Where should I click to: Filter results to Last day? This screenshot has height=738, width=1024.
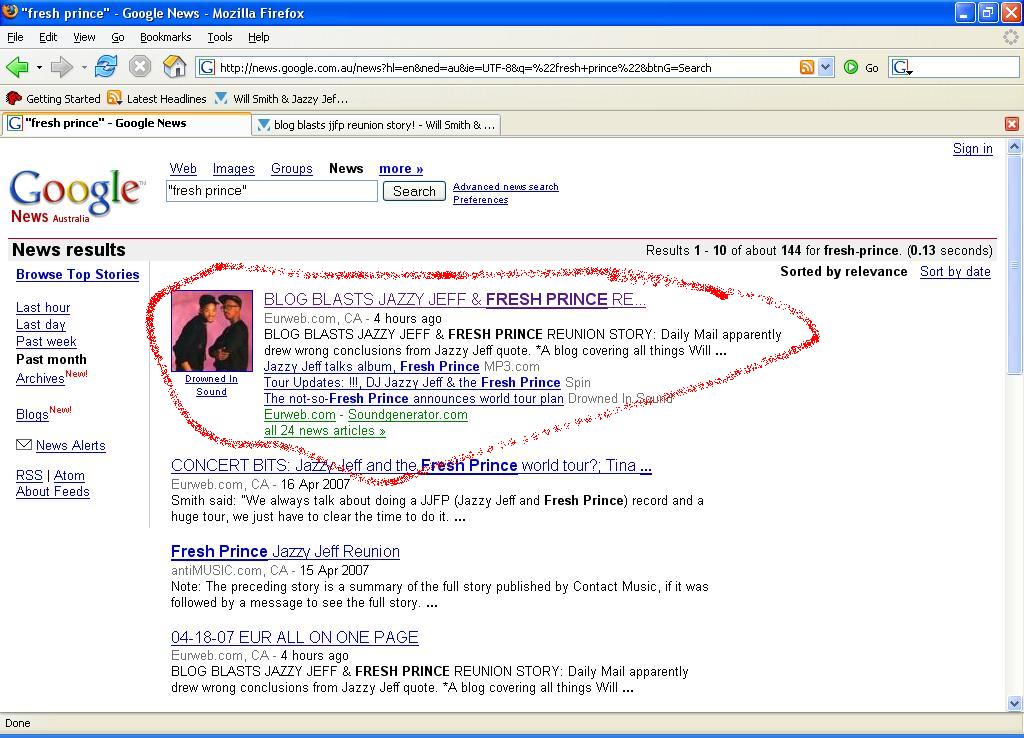[40, 325]
